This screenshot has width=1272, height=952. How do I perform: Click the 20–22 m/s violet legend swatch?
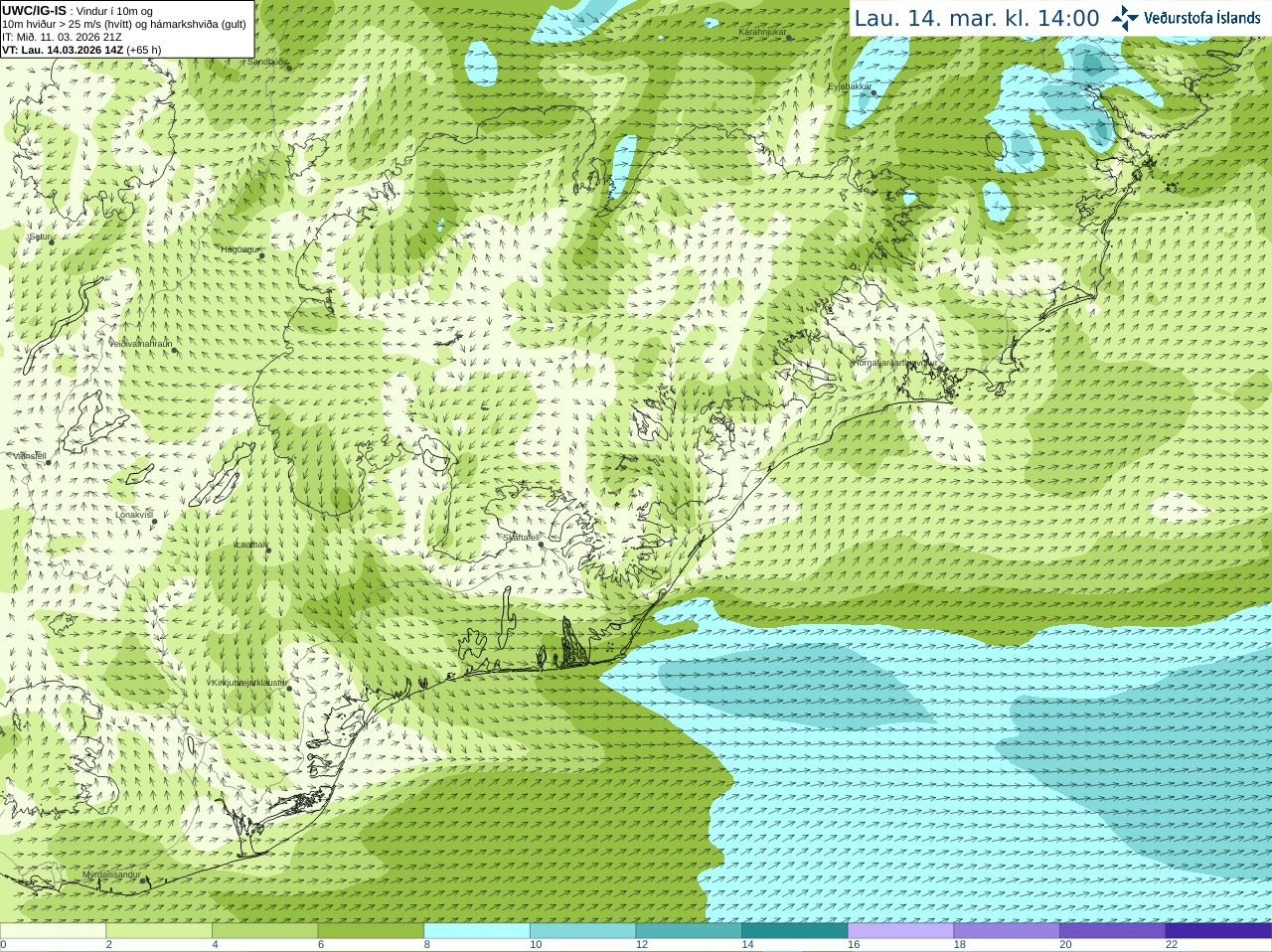coord(1113,931)
